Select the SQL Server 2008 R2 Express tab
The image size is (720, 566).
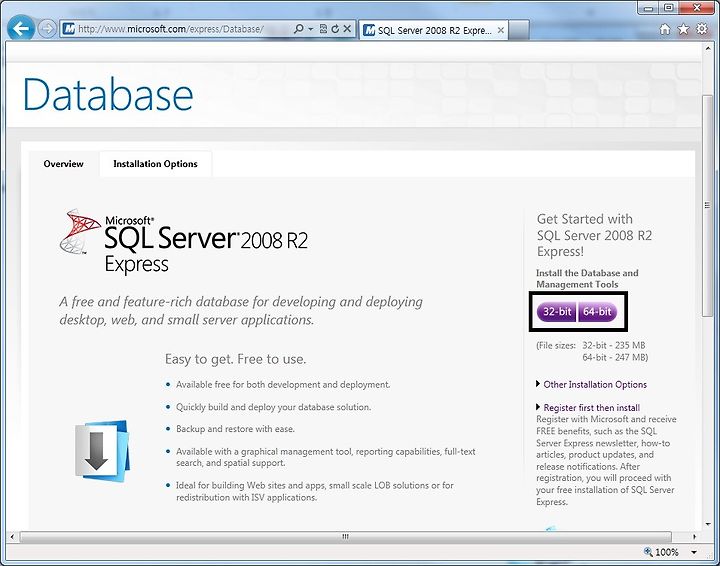pos(433,30)
